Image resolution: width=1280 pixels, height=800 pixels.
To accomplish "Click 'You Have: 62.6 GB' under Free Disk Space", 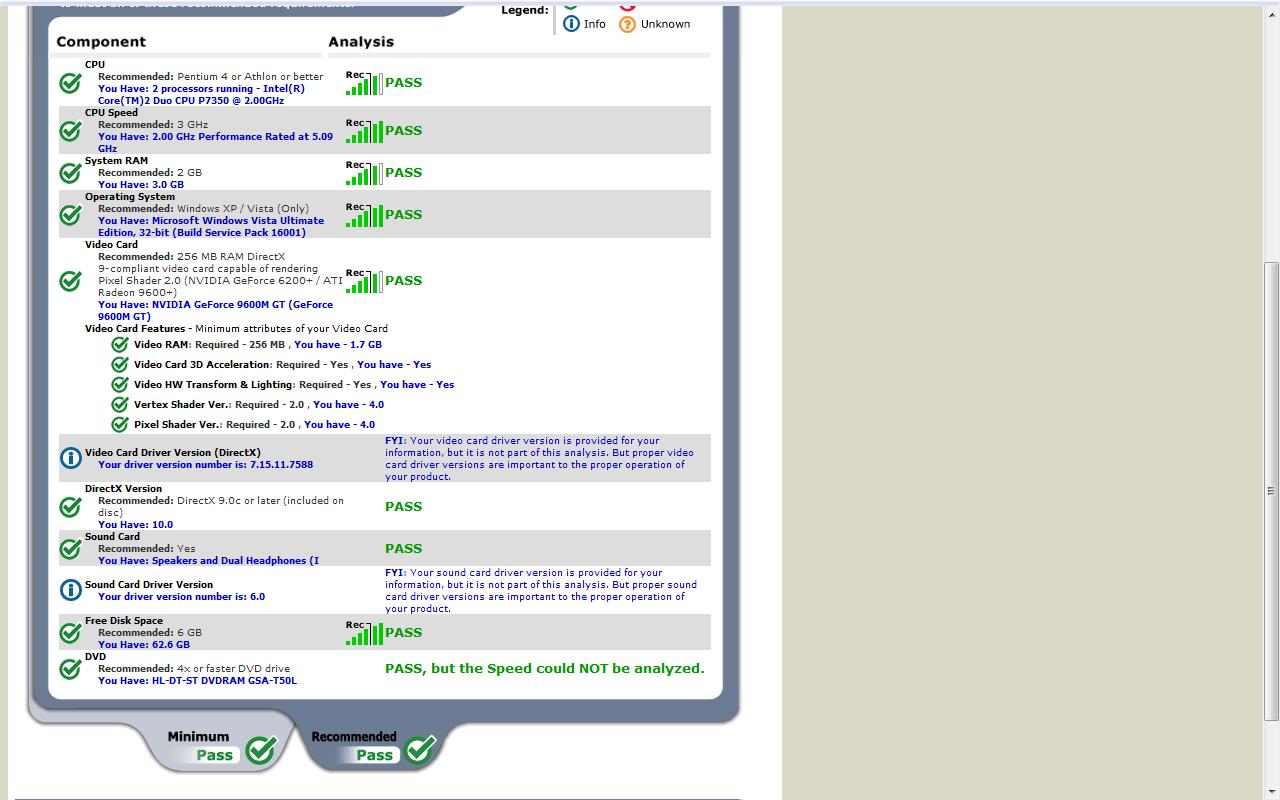I will [x=144, y=645].
